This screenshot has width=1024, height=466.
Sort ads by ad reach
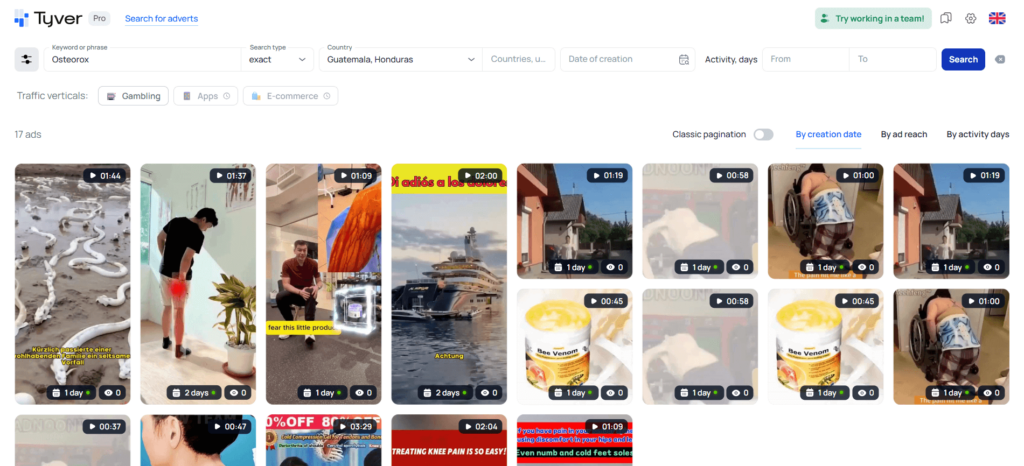point(903,134)
